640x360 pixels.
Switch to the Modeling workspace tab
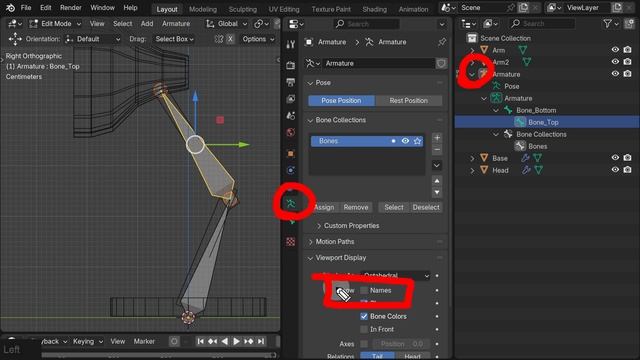(203, 9)
